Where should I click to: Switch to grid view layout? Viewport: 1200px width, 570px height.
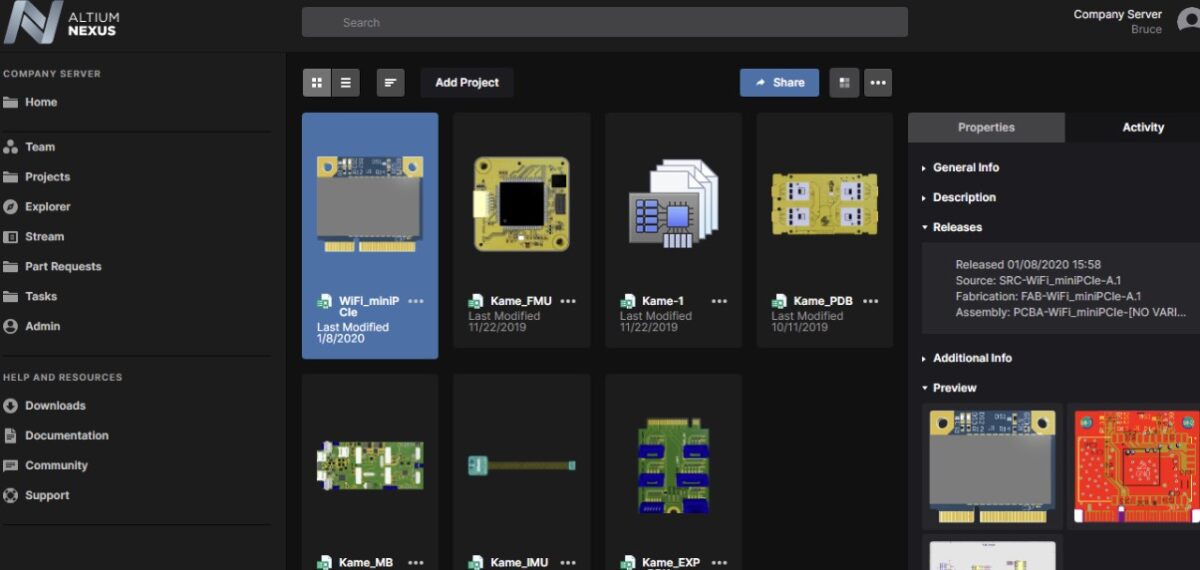pos(317,83)
